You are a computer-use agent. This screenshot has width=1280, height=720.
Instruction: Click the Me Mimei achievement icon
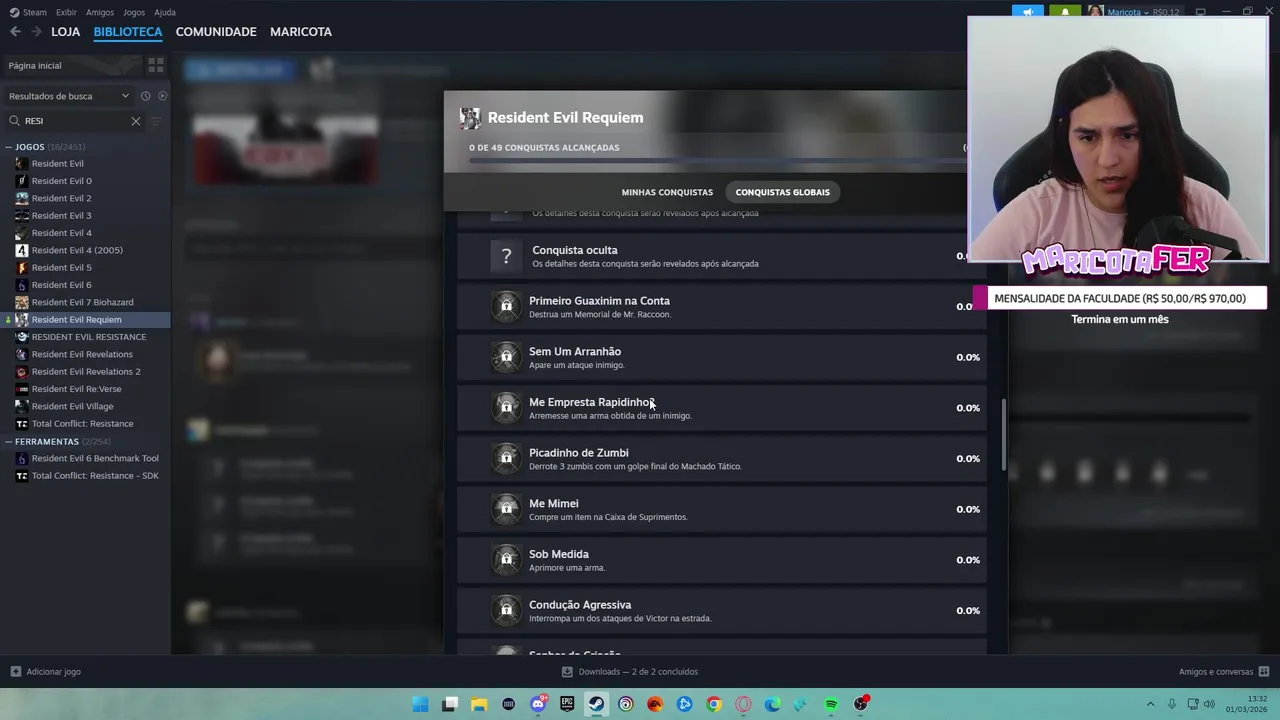point(506,509)
